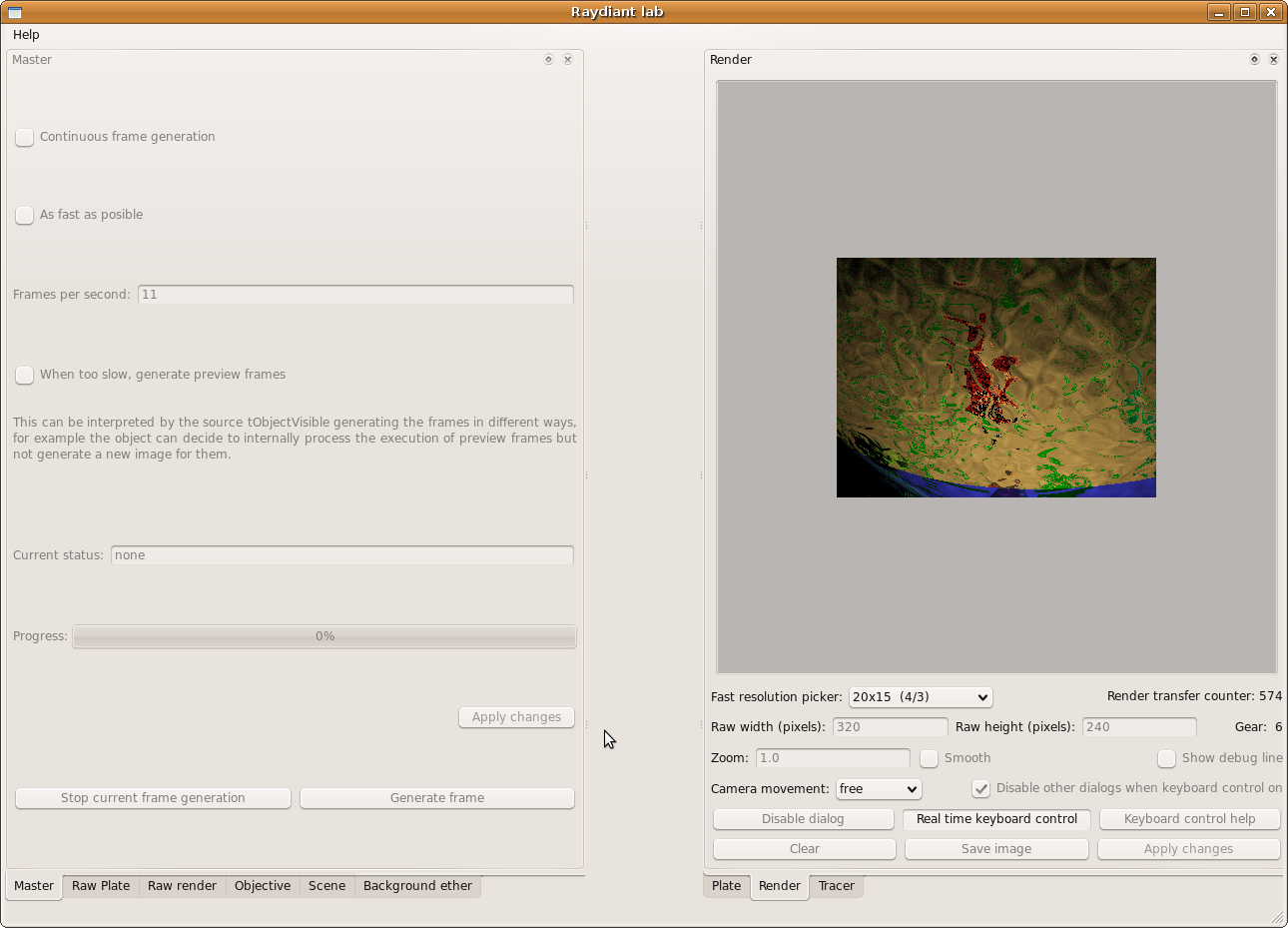The height and width of the screenshot is (928, 1288).
Task: Open the Help menu
Action: (26, 35)
